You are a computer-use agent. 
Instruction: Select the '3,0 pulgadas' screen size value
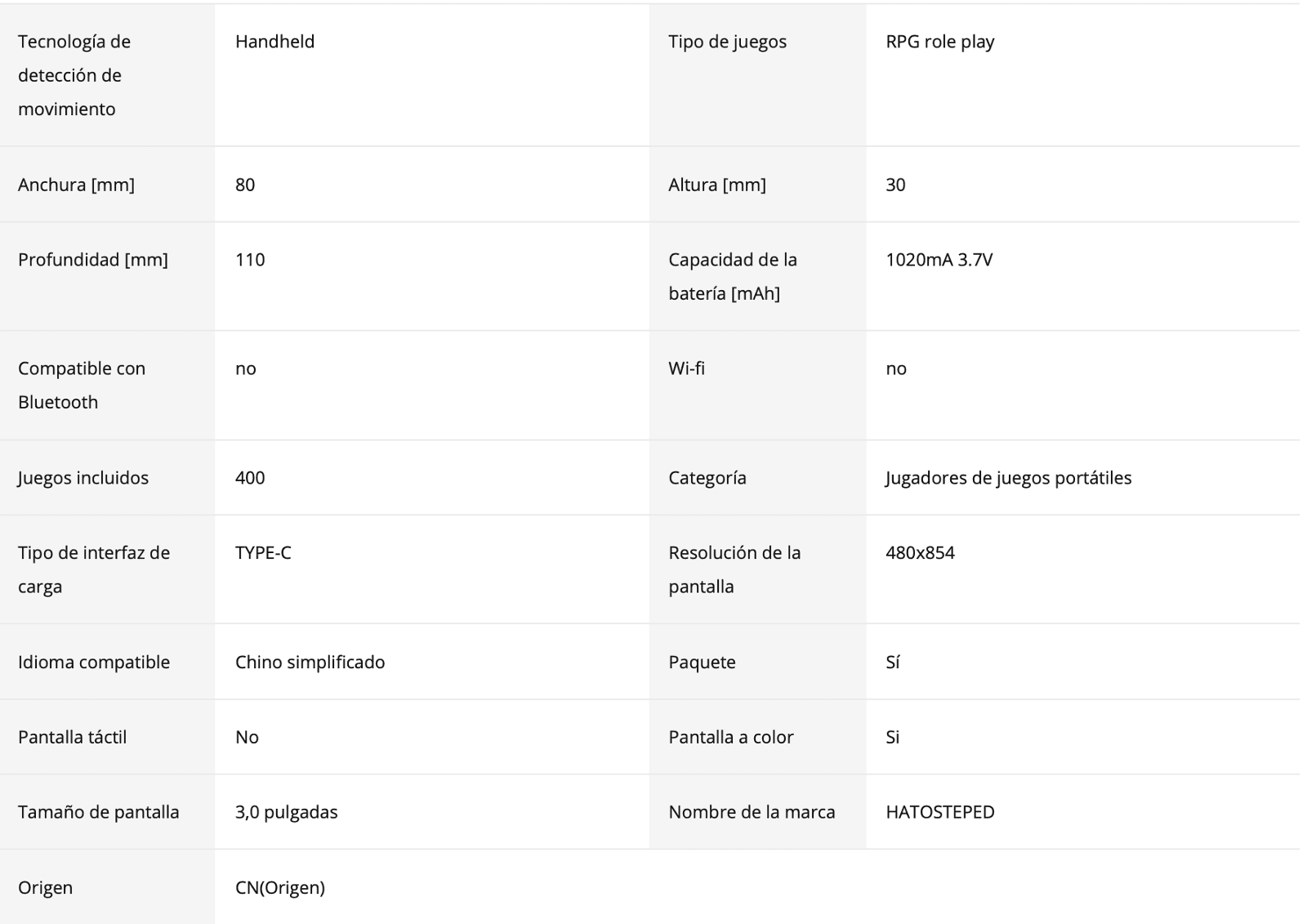(286, 813)
